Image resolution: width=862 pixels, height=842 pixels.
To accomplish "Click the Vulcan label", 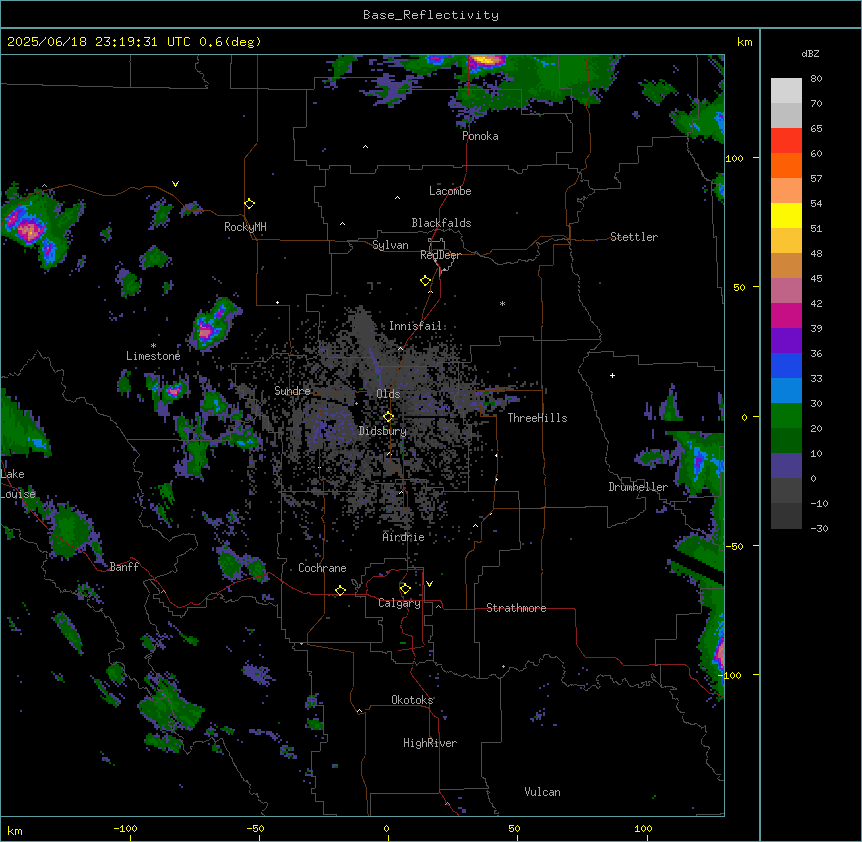I will 543,792.
